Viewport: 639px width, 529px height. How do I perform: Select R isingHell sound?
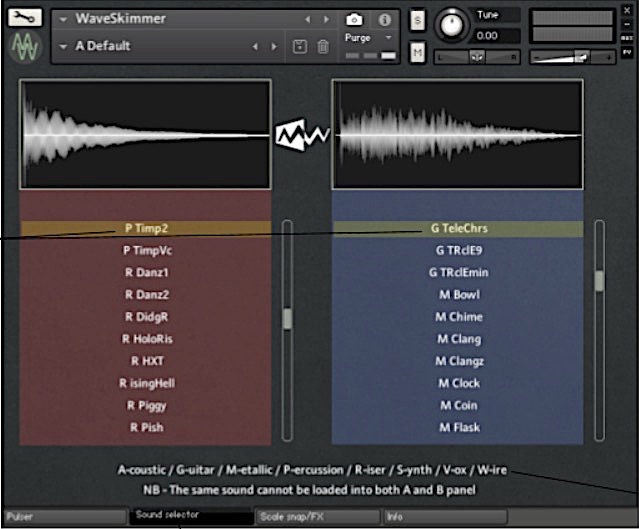coord(146,383)
